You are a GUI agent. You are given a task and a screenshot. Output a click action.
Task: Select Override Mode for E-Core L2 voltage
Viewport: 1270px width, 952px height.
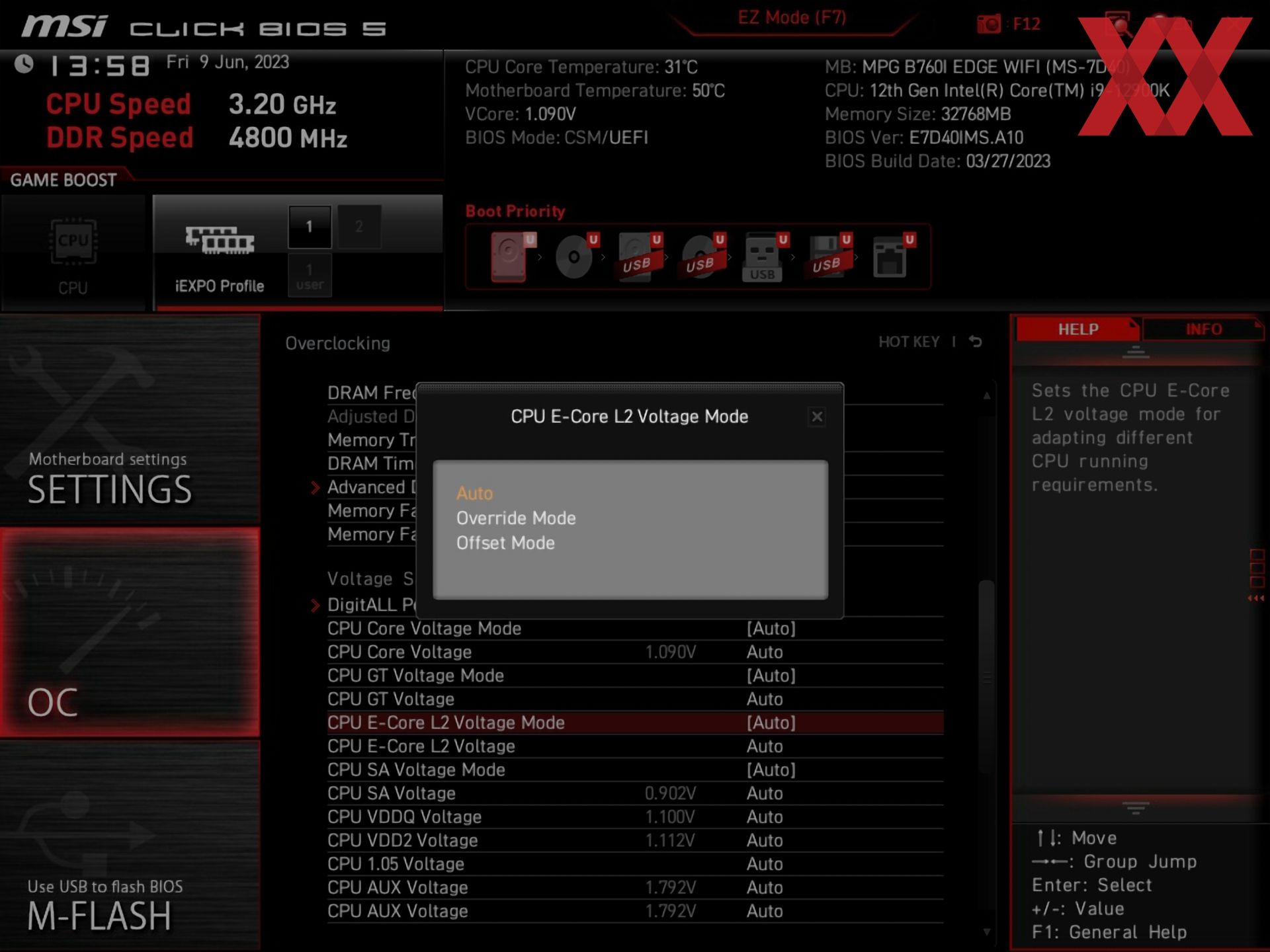tap(515, 518)
